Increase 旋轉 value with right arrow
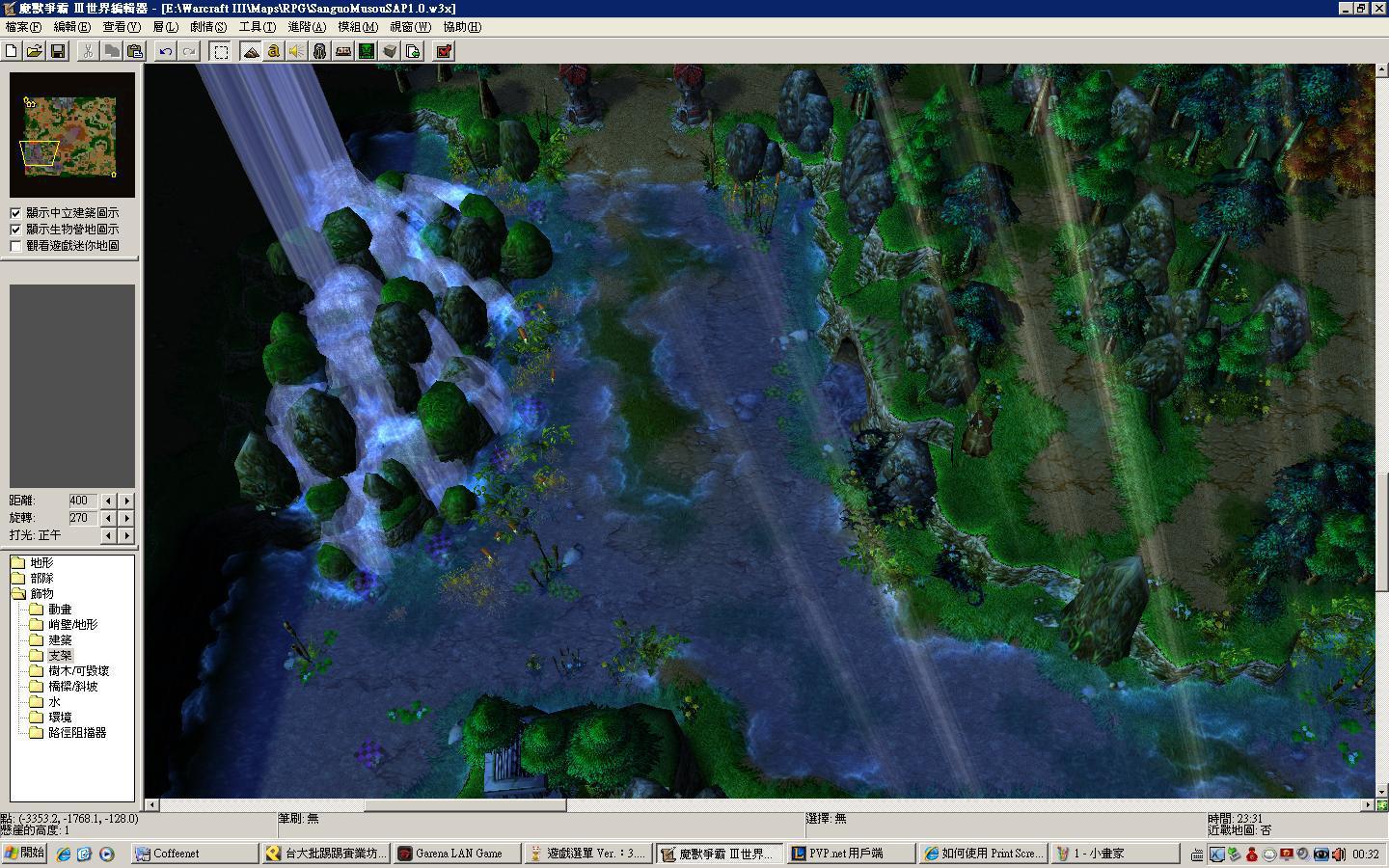The image size is (1389, 868). click(x=126, y=518)
